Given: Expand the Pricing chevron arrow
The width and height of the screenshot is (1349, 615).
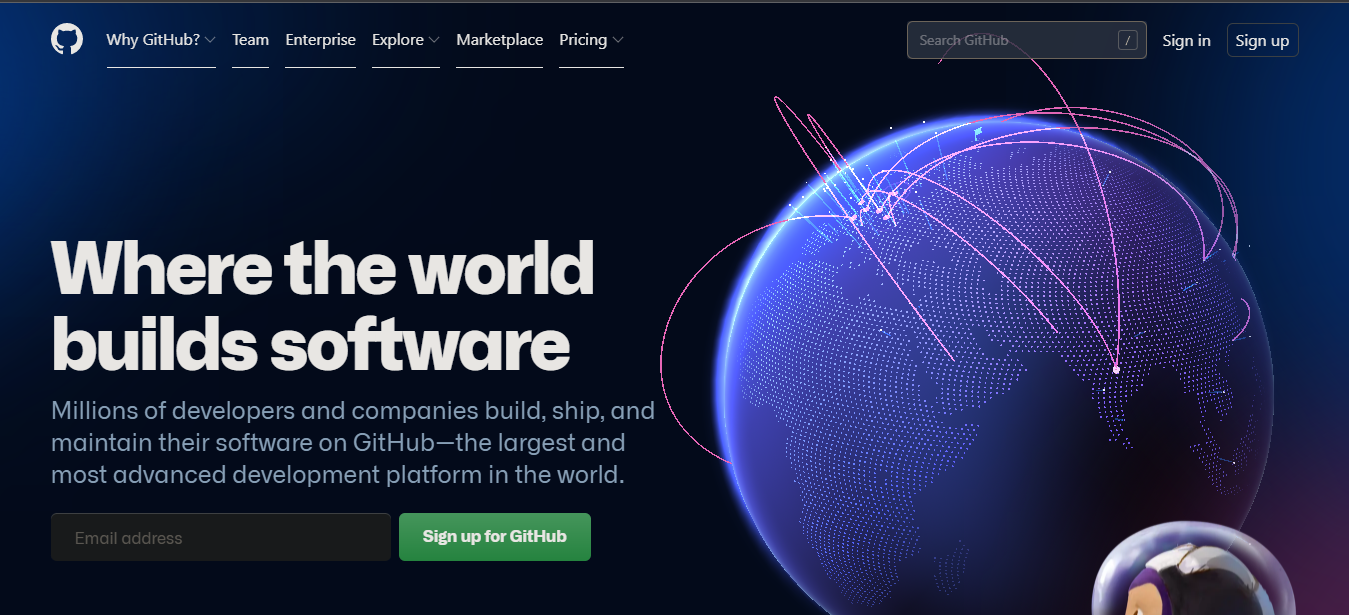Looking at the screenshot, I should (x=618, y=41).
